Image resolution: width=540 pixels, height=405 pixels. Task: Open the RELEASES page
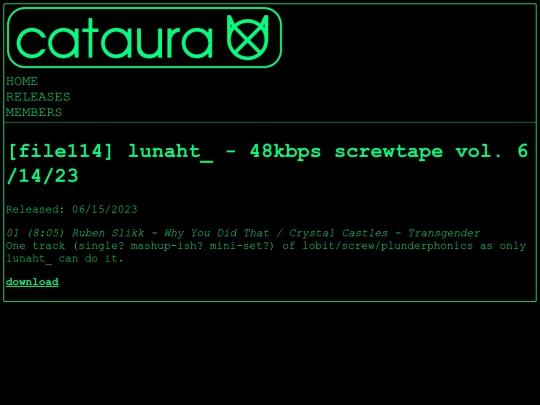(x=38, y=97)
